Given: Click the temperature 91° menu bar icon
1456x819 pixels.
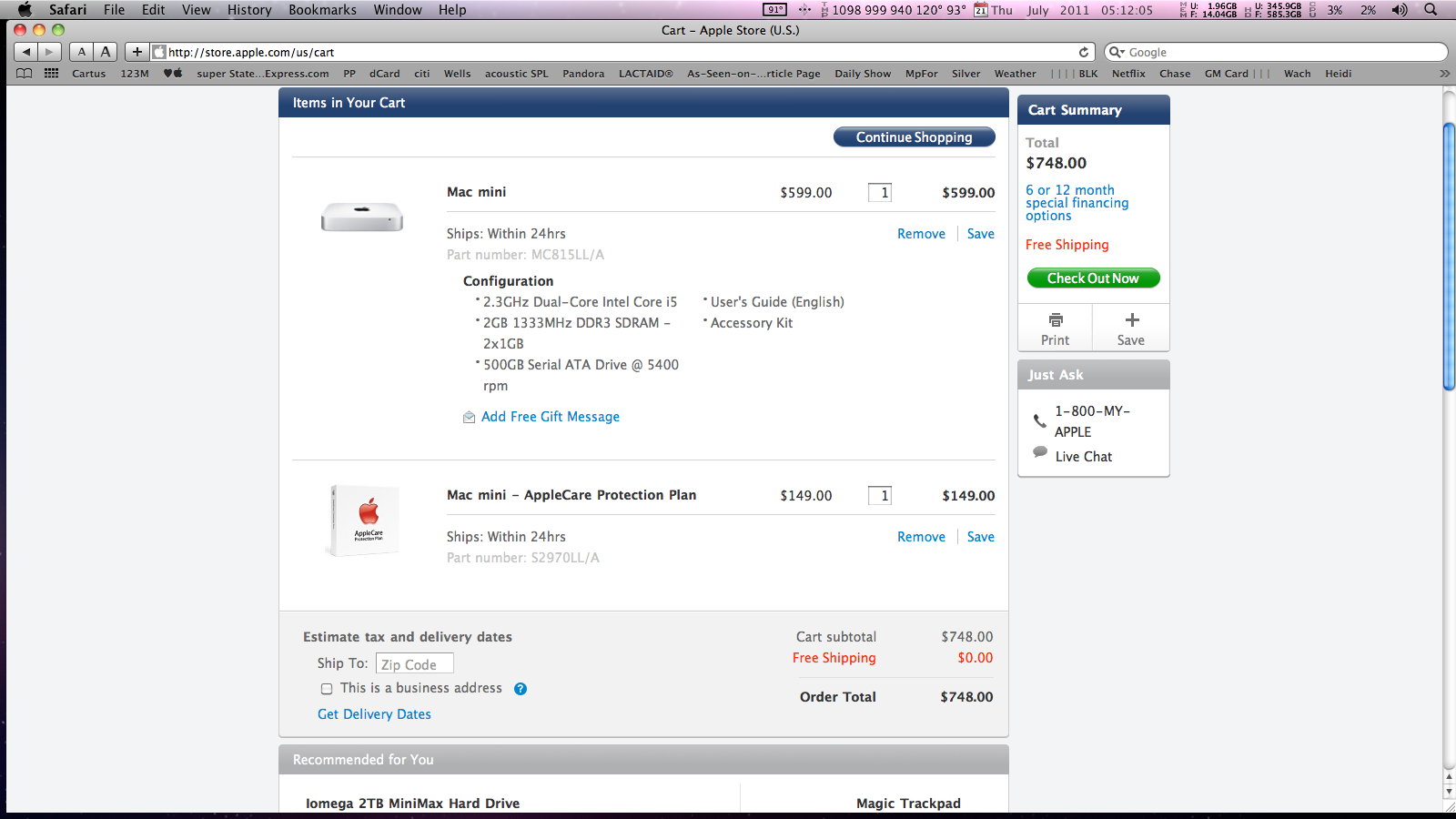Looking at the screenshot, I should tap(774, 10).
